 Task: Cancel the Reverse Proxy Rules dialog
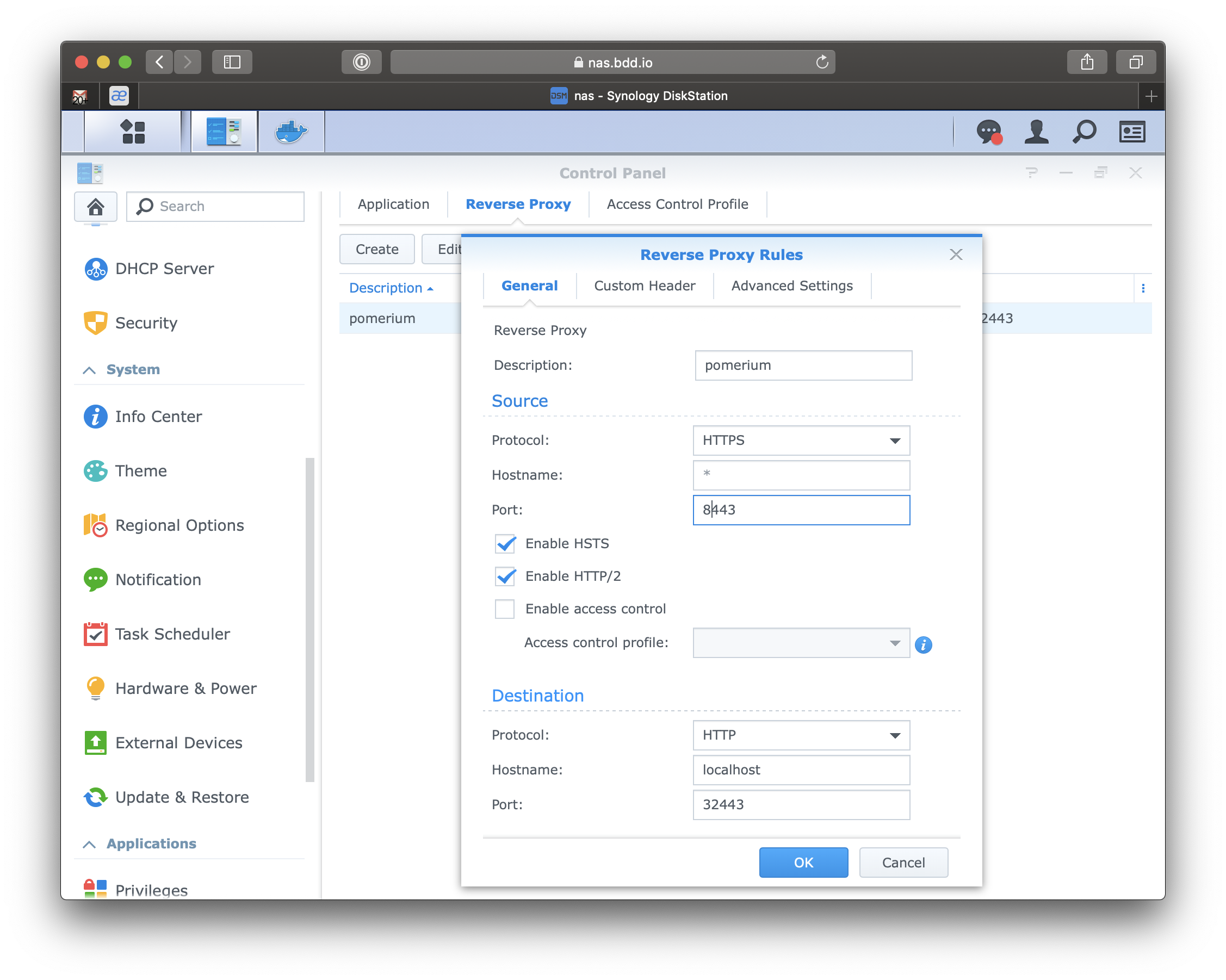(x=903, y=862)
